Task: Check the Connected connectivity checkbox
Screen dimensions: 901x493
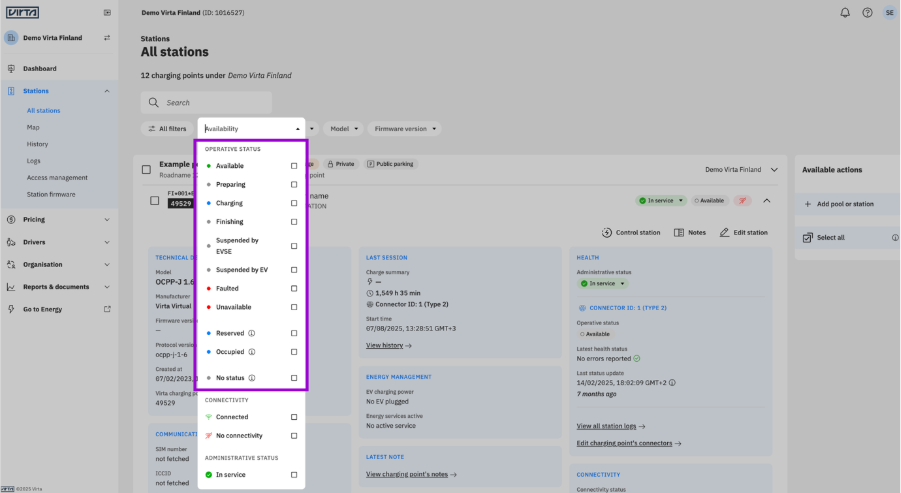Action: click(294, 417)
